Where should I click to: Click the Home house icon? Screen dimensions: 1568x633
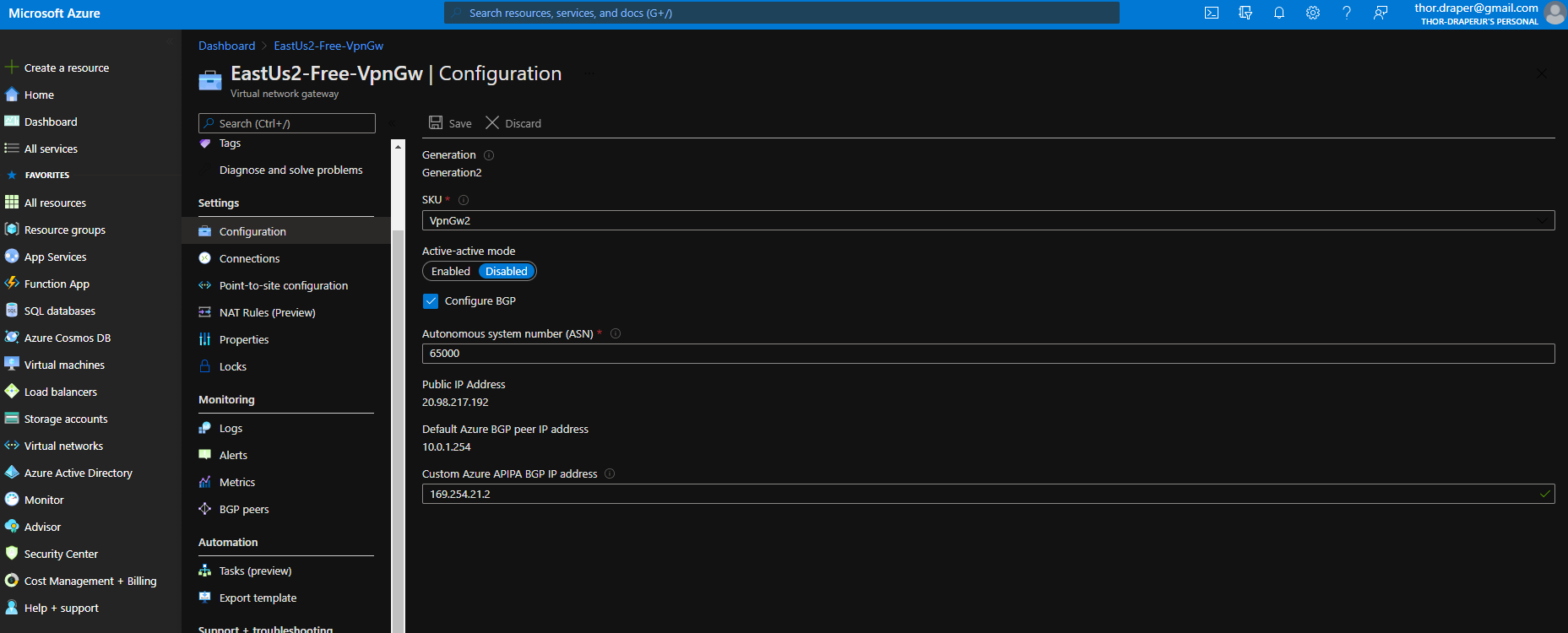pyautogui.click(x=12, y=95)
